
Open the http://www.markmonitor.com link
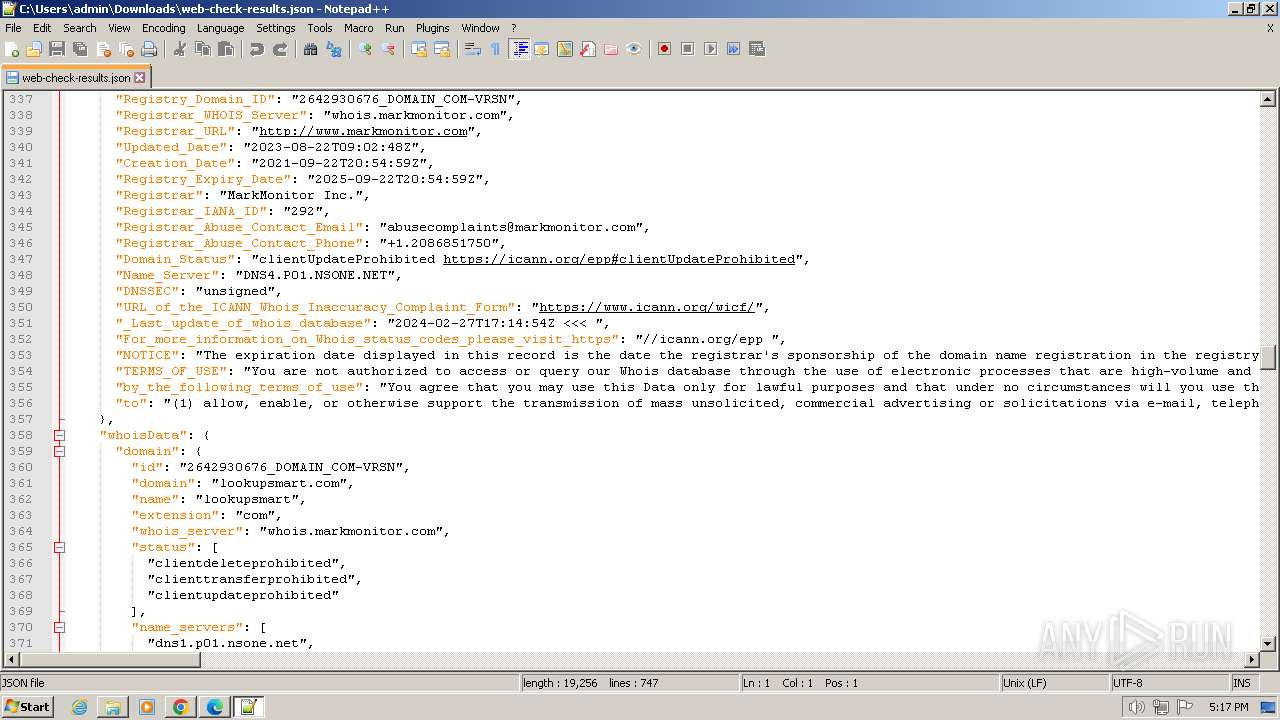point(363,131)
